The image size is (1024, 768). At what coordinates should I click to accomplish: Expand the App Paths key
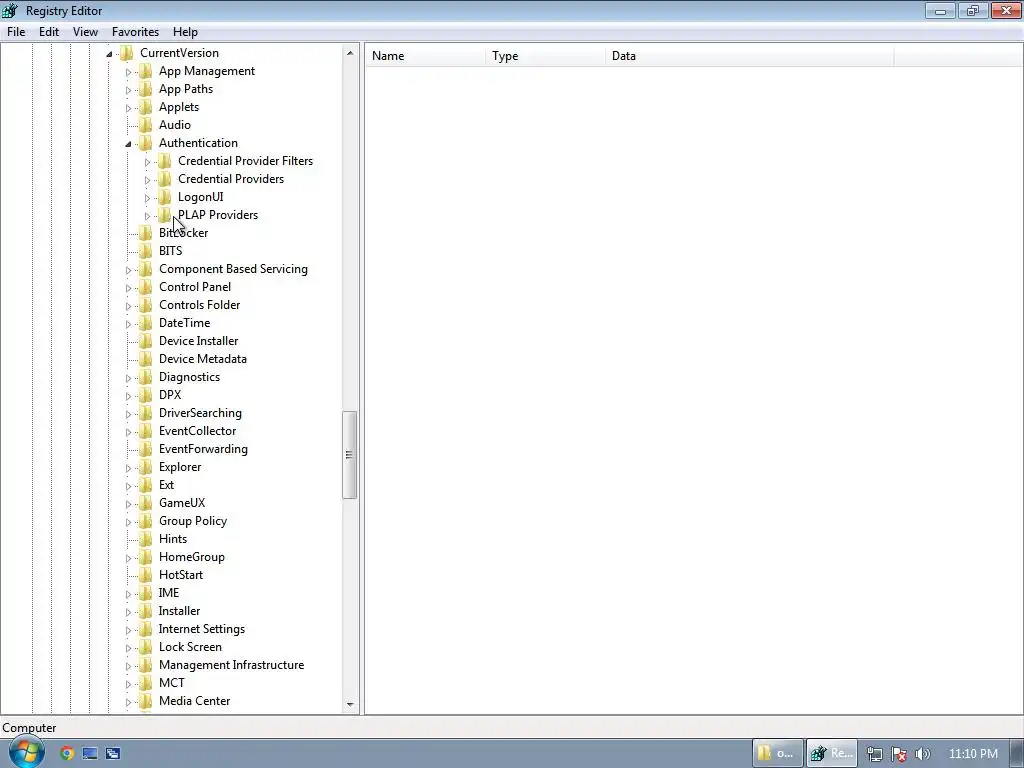[x=128, y=89]
